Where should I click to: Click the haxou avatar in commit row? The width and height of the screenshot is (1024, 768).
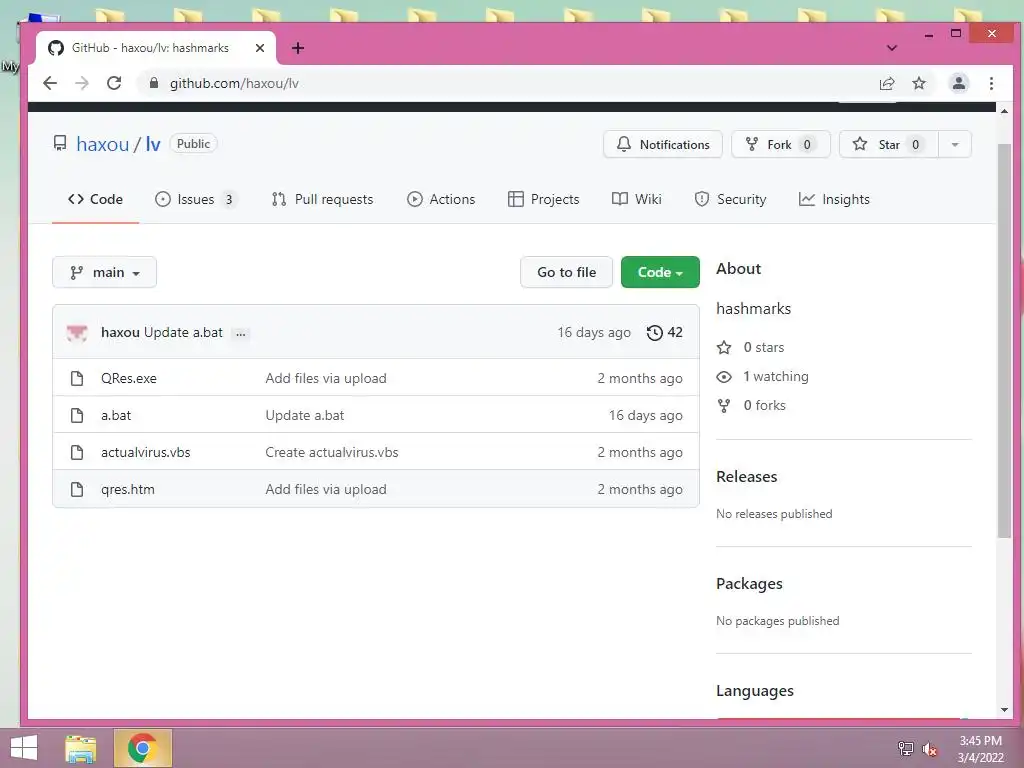[77, 332]
